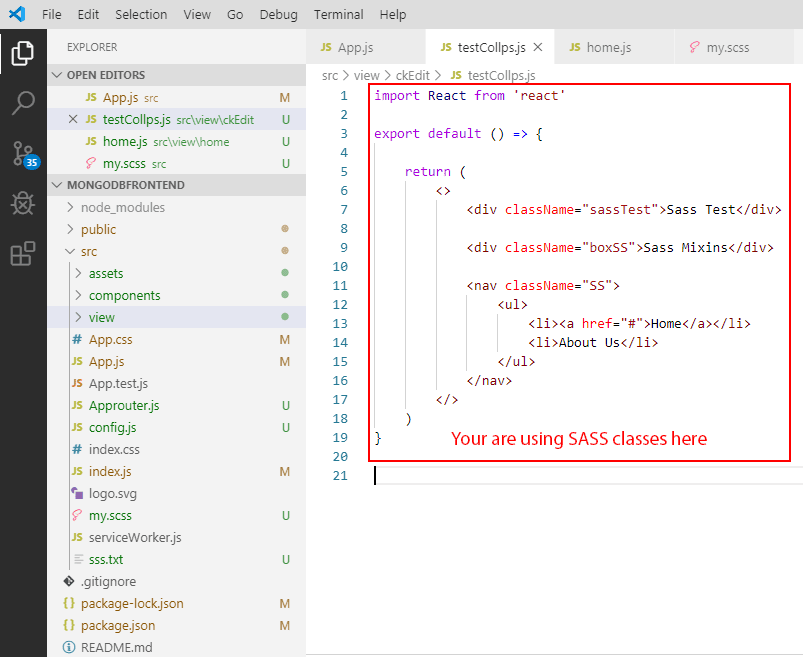The height and width of the screenshot is (657, 803).
Task: Open the Debug menu
Action: pyautogui.click(x=278, y=14)
